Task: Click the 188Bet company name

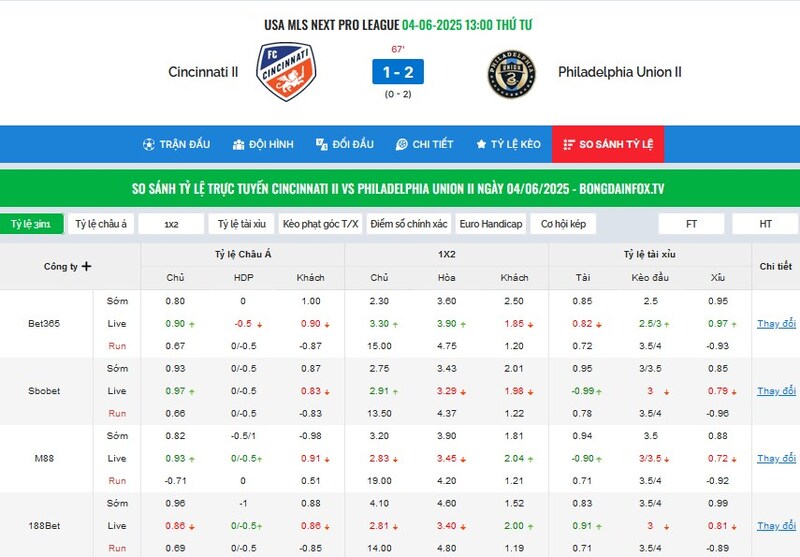Action: pyautogui.click(x=44, y=525)
